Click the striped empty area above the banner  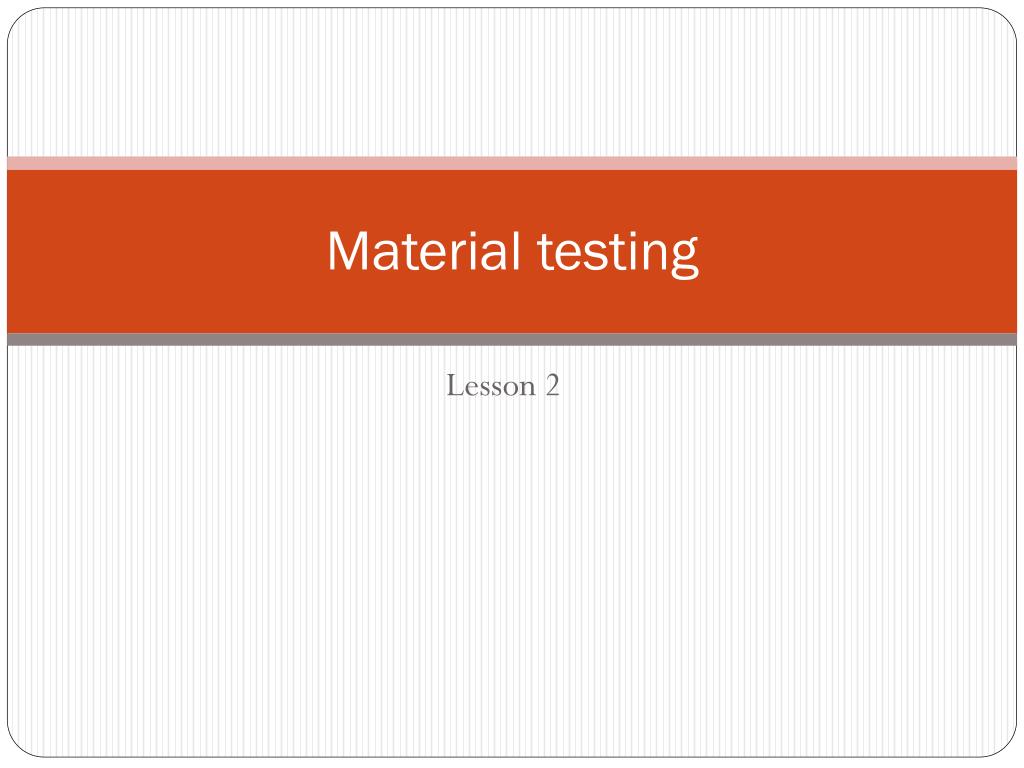click(512, 82)
